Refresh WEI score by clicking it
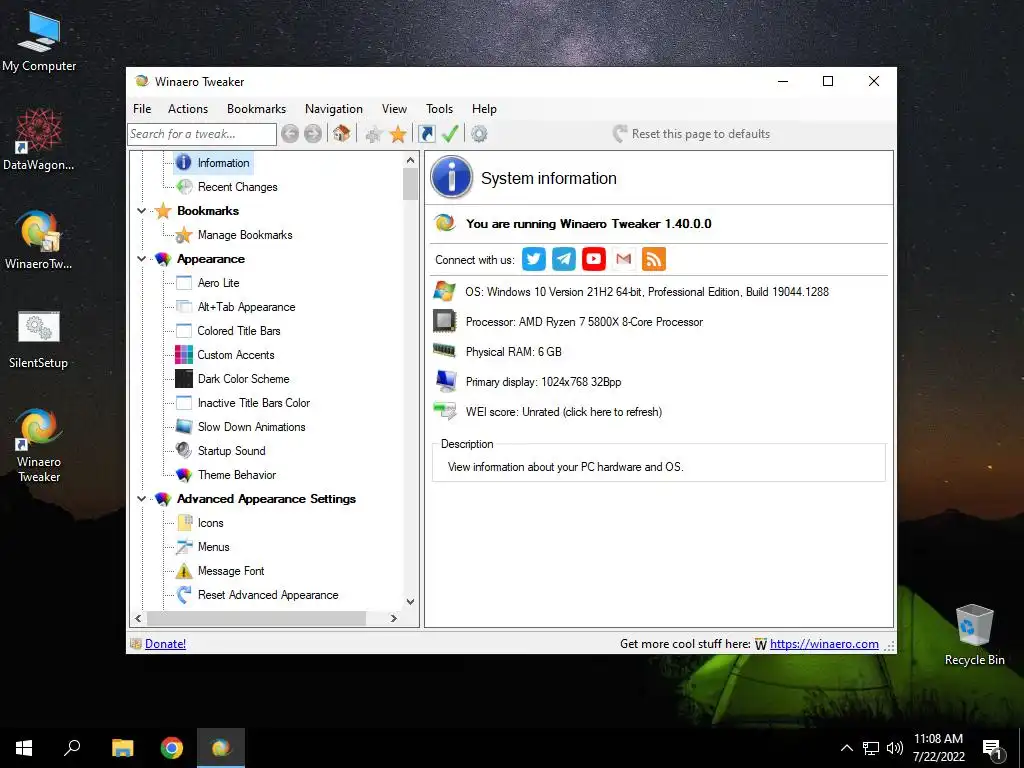The height and width of the screenshot is (768, 1024). click(x=564, y=412)
